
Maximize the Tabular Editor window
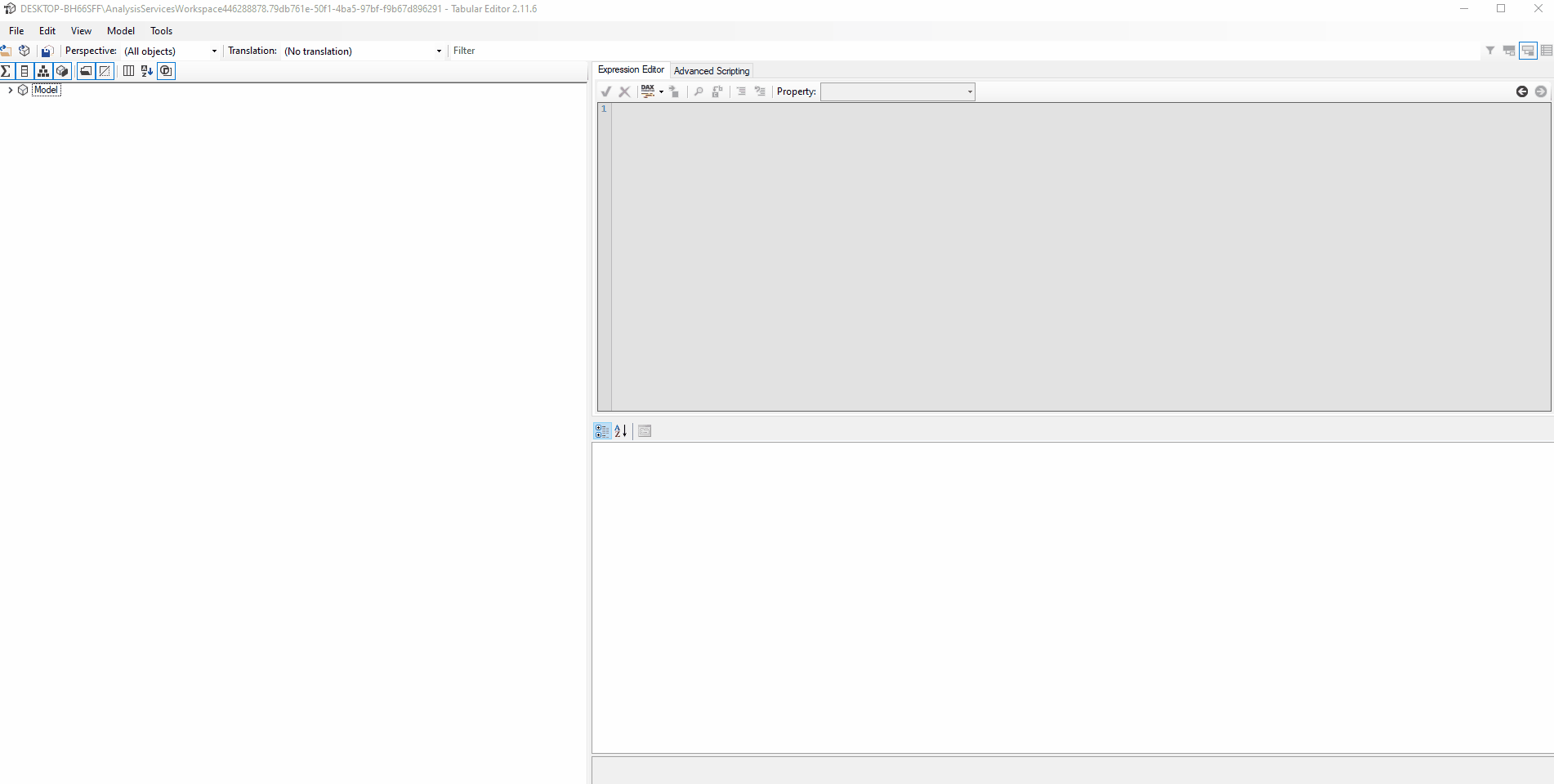click(1501, 9)
